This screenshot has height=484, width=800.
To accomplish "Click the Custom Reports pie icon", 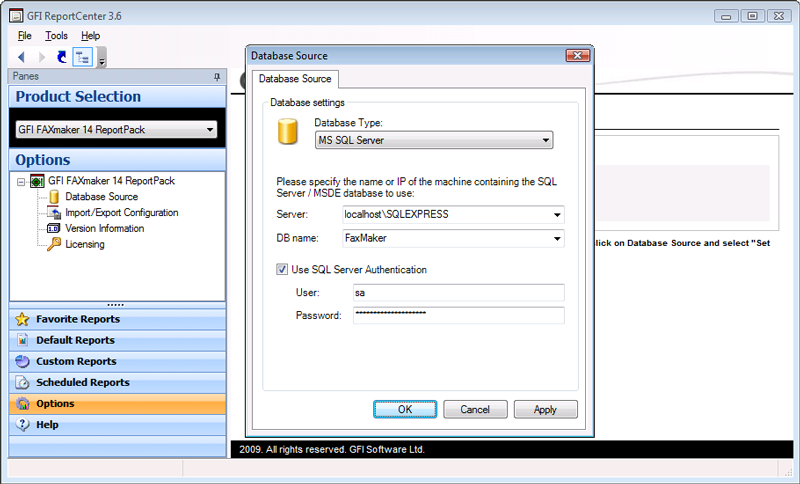I will (x=22, y=362).
